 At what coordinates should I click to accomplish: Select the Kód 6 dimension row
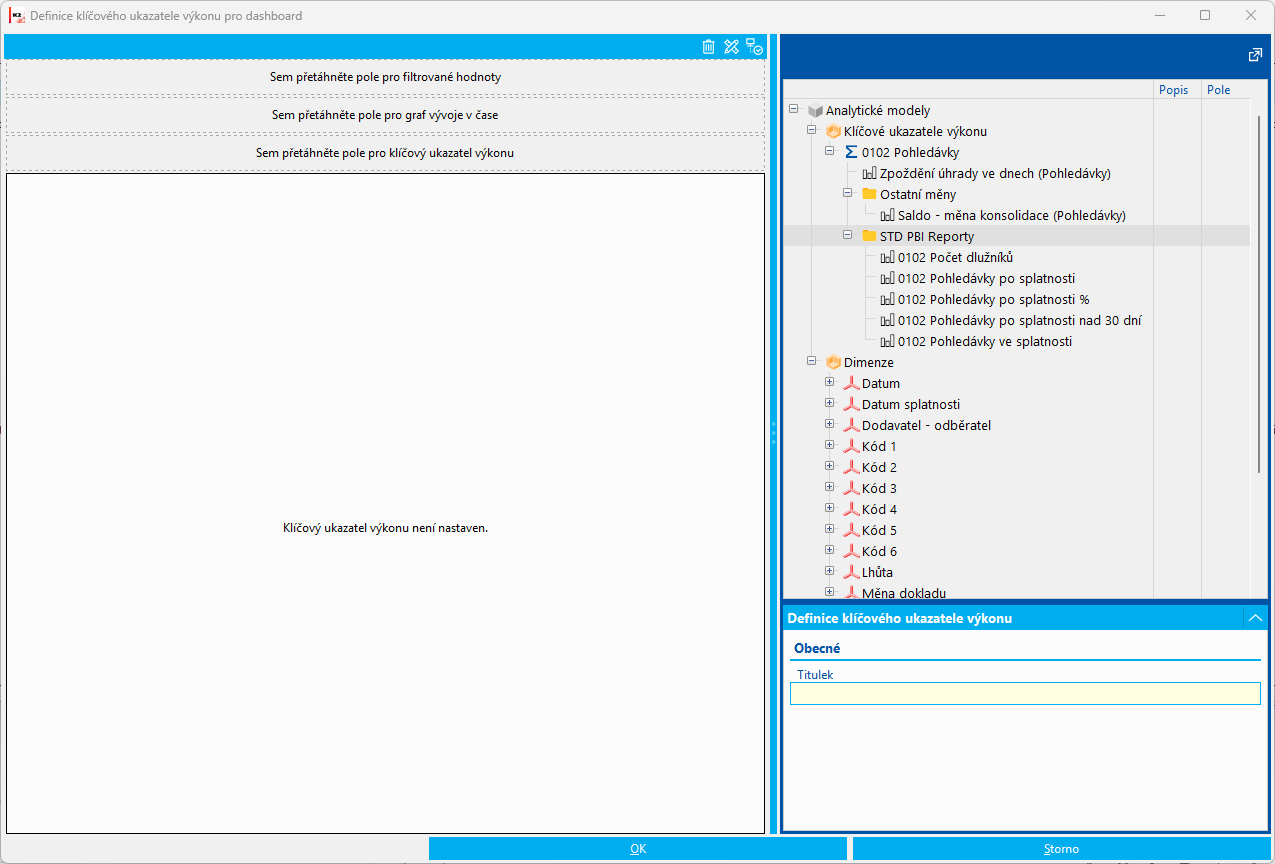(879, 552)
